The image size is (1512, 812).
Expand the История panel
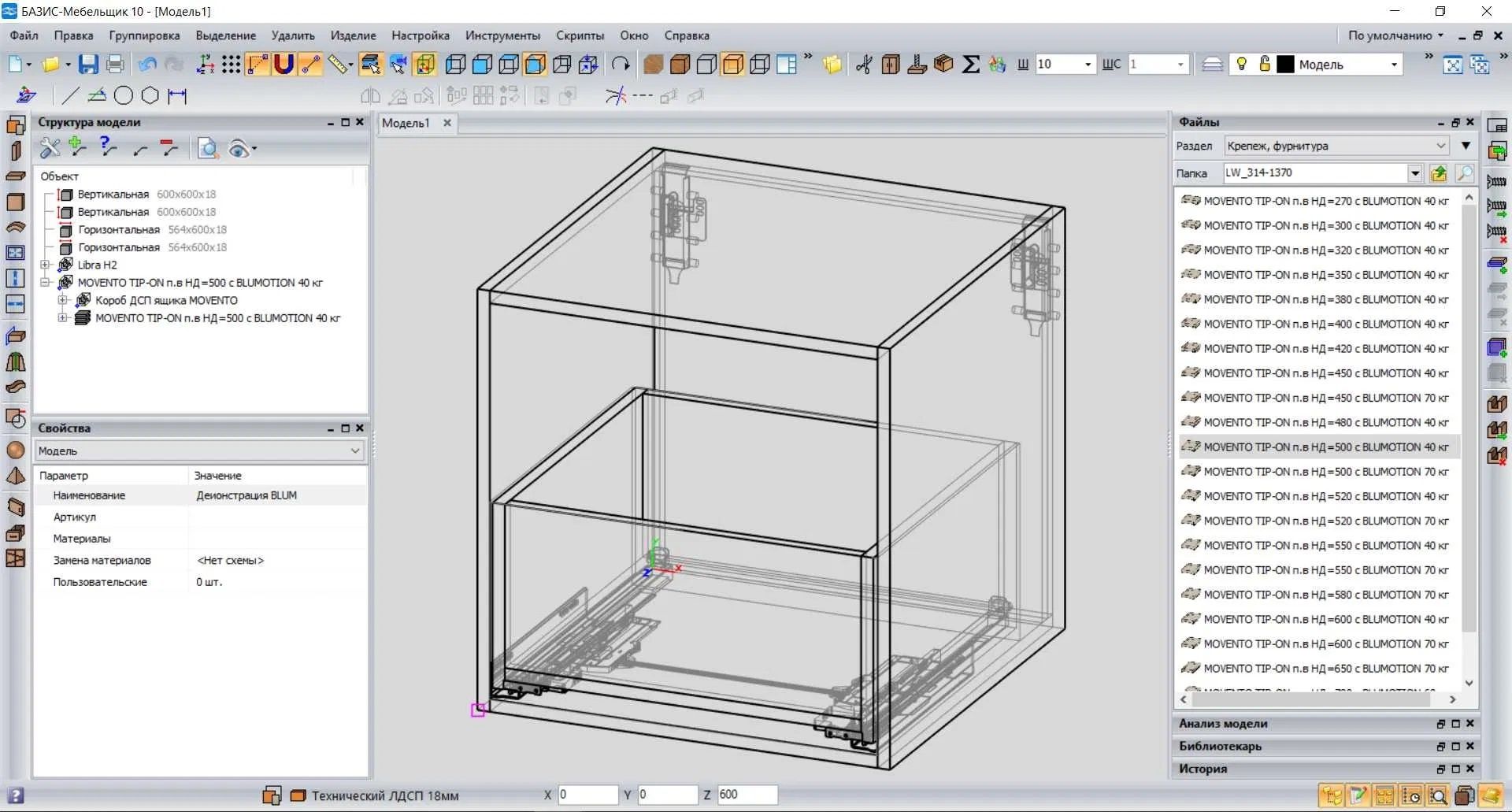click(1203, 769)
